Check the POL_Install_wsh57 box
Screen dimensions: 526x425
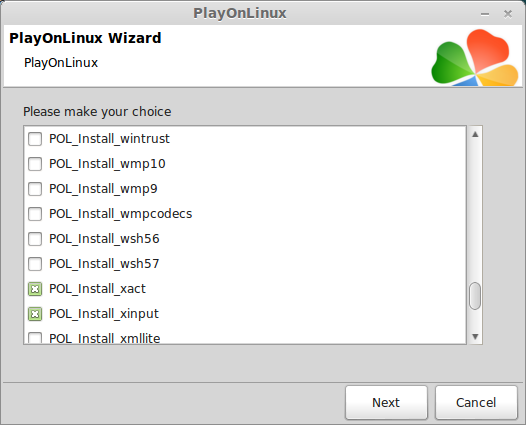click(x=35, y=264)
